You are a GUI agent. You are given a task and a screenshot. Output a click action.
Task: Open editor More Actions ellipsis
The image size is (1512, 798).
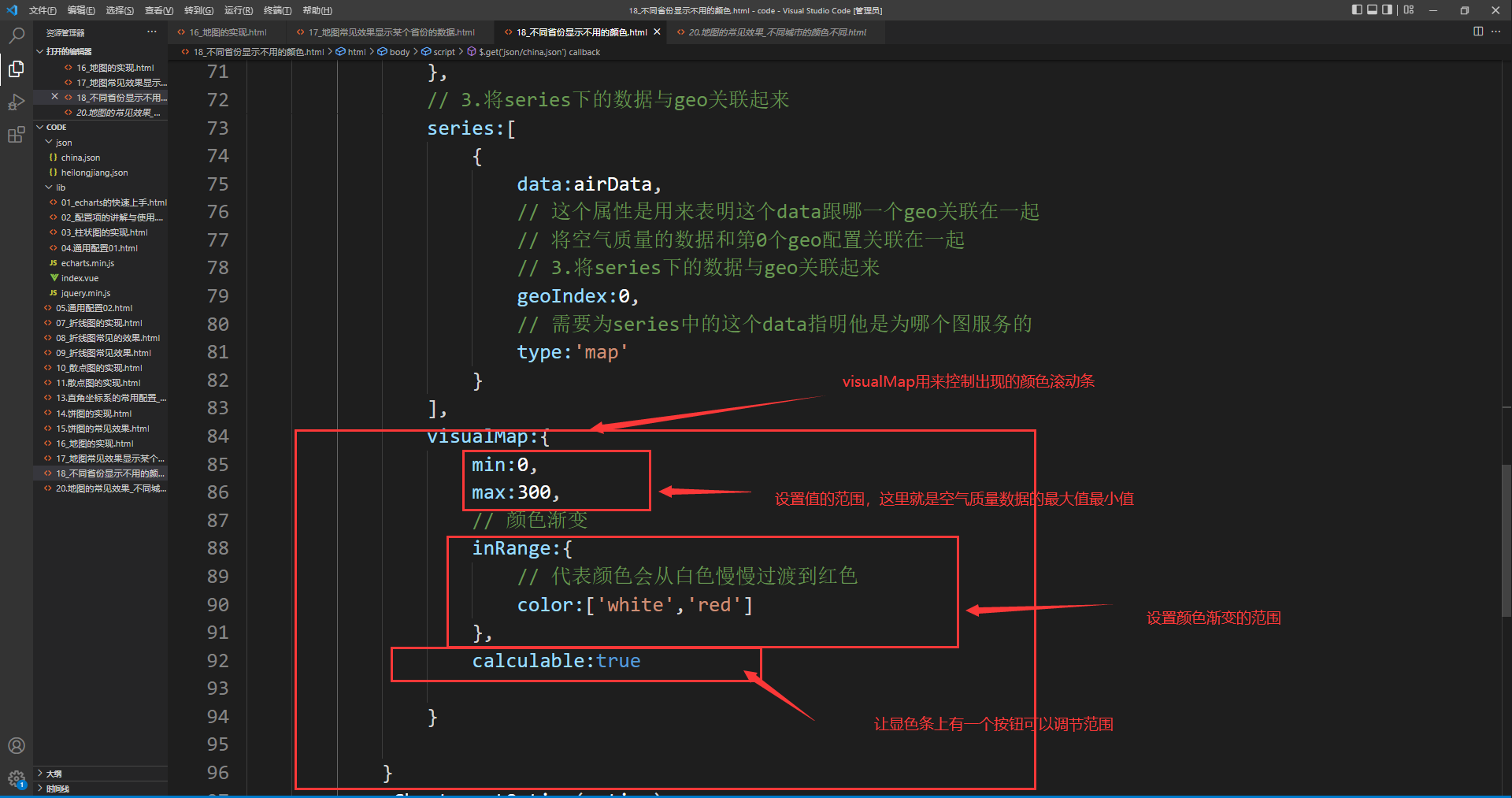point(1496,32)
